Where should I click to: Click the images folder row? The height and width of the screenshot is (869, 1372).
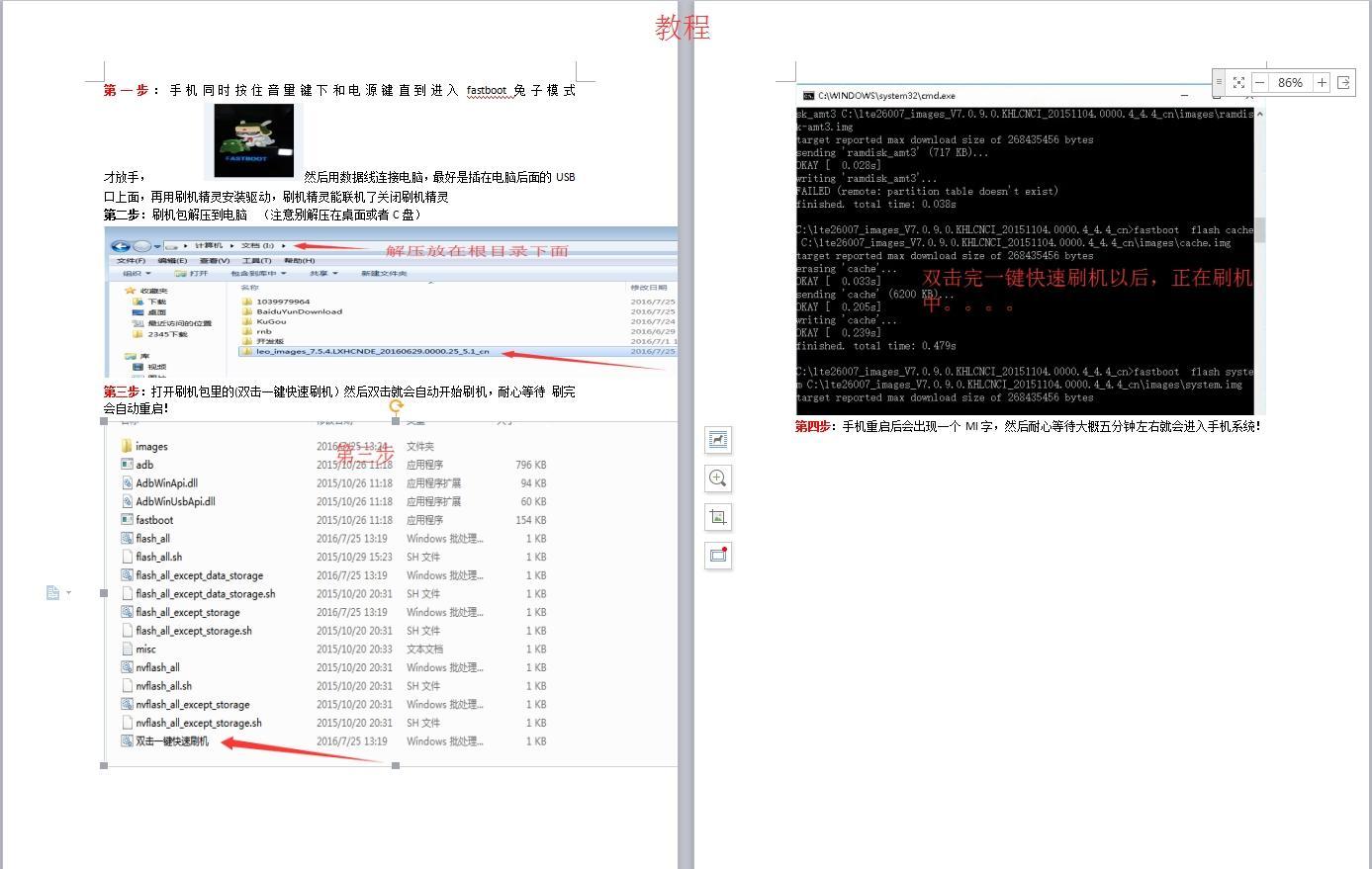pyautogui.click(x=333, y=447)
